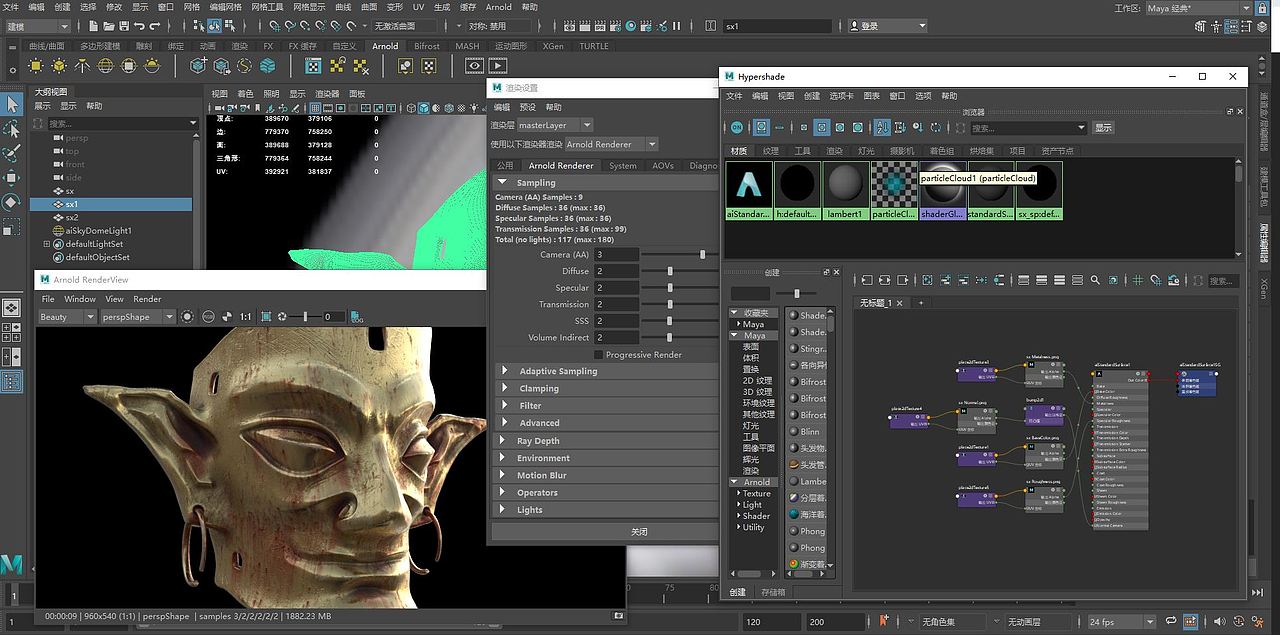Open the Beauty AOV dropdown in RenderView

tap(67, 316)
